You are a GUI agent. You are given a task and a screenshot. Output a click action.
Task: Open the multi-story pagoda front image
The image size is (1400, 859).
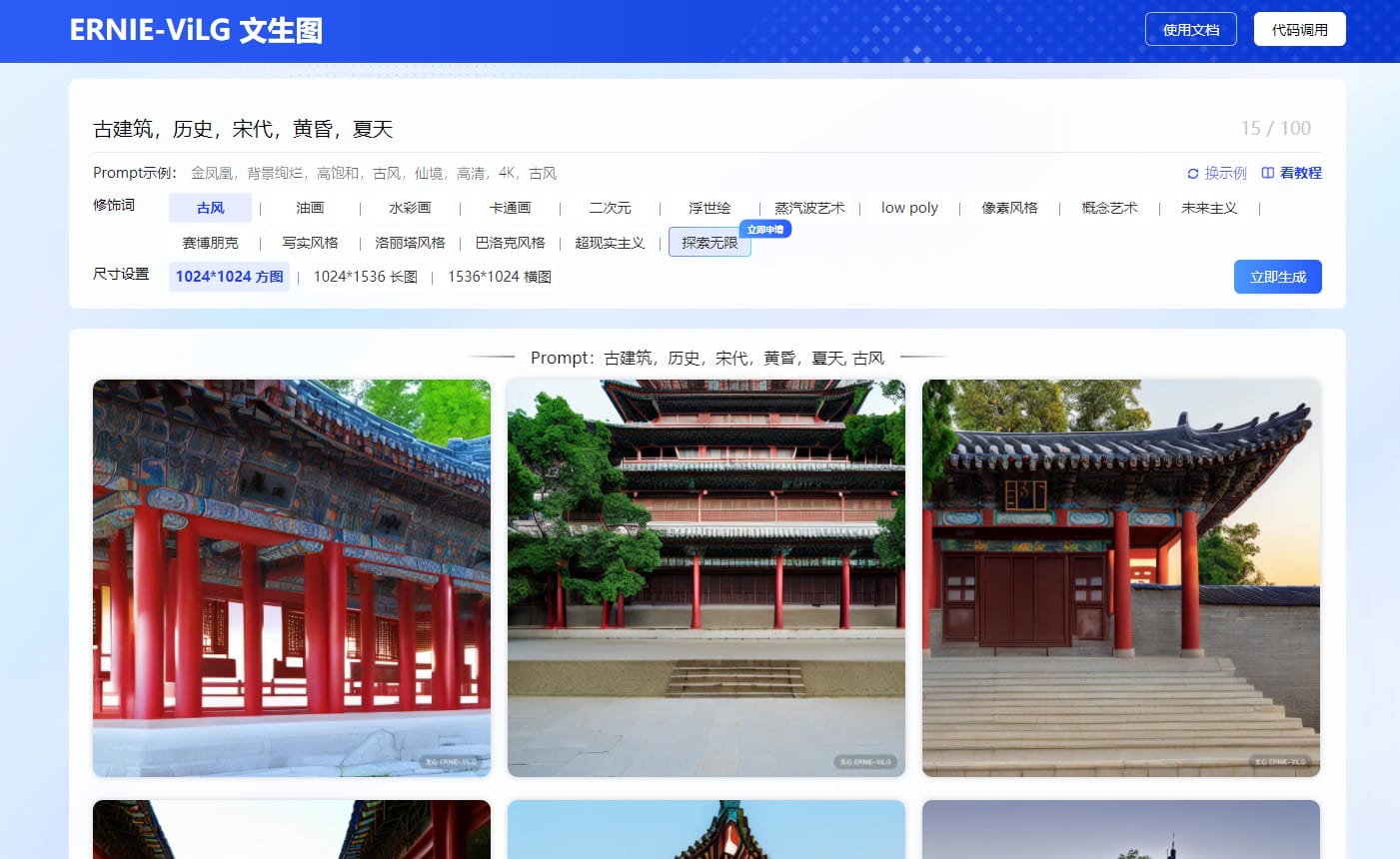coord(706,578)
